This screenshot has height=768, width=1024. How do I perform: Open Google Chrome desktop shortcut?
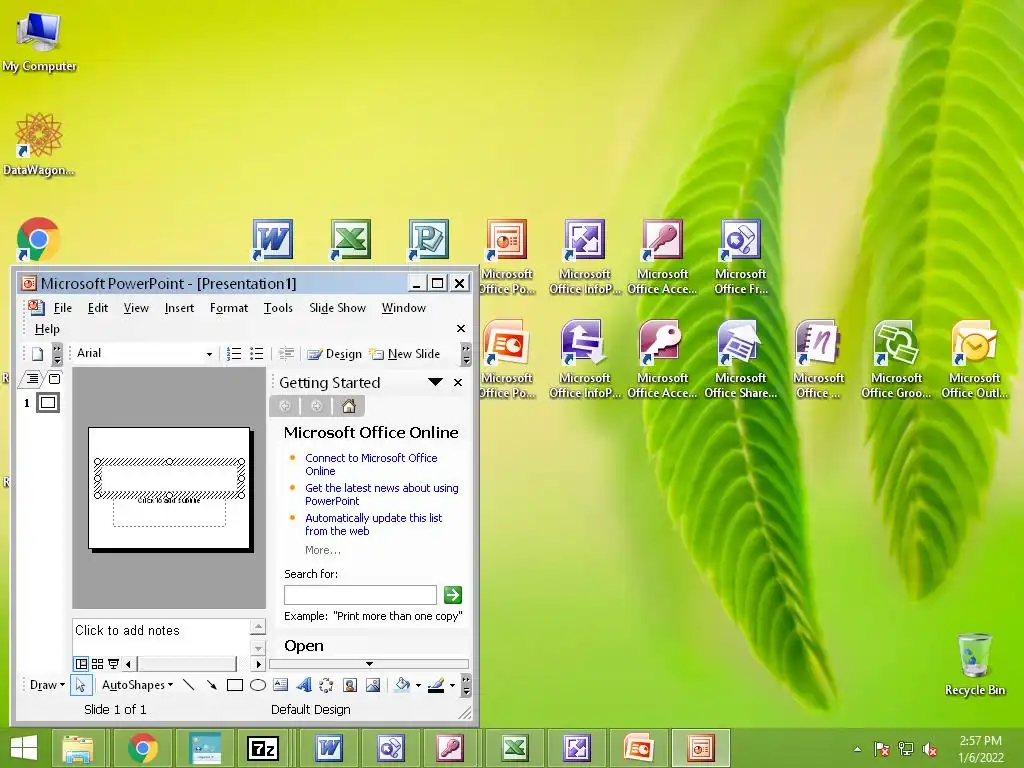[38, 240]
